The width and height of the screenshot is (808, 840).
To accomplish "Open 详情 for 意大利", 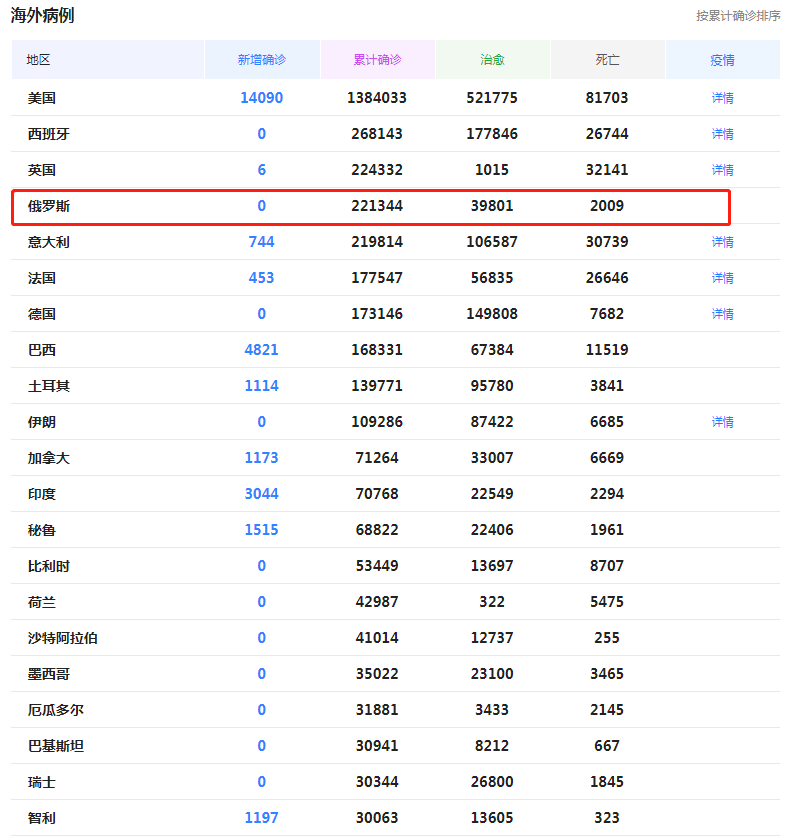I will pyautogui.click(x=722, y=241).
